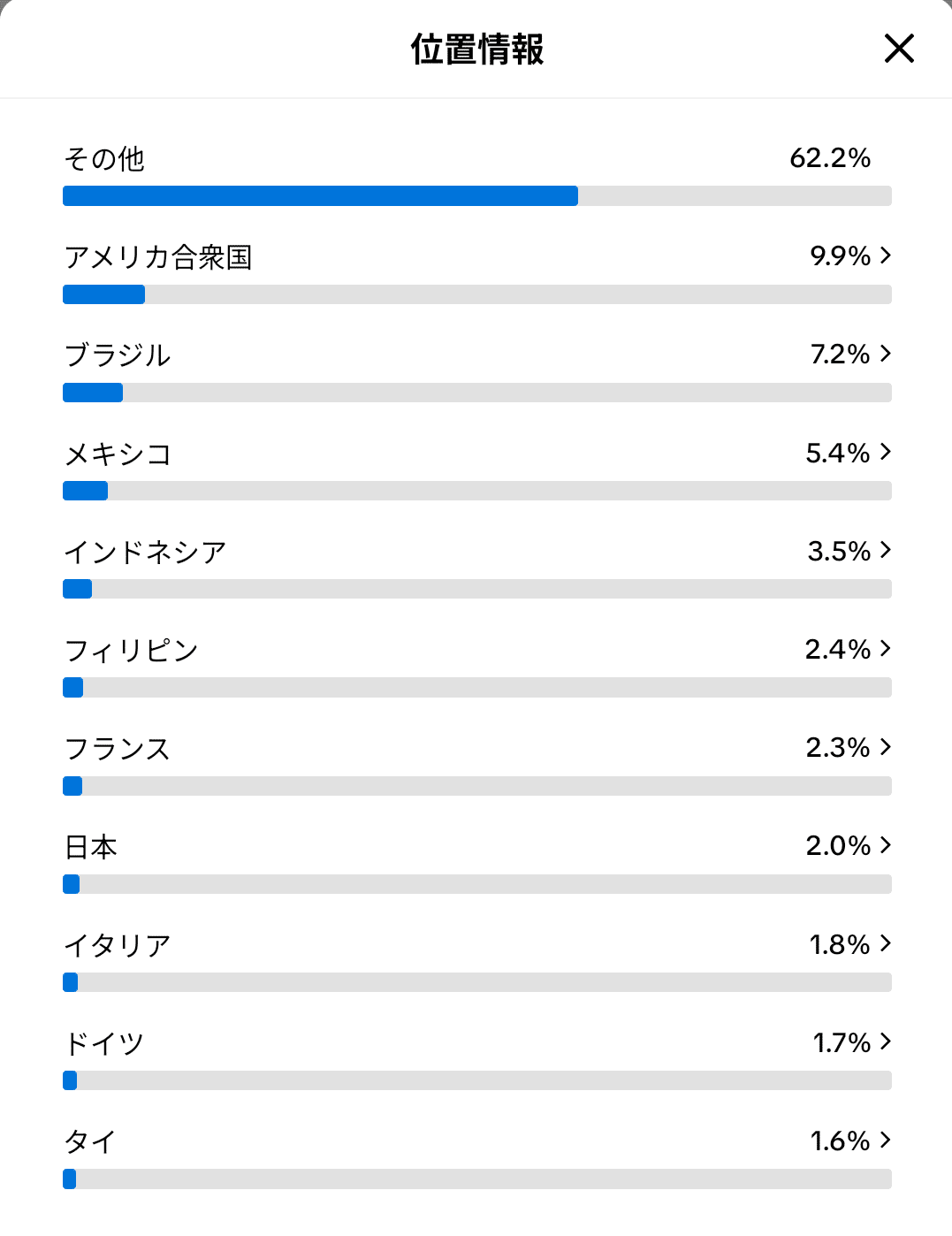
Task: Click the タイ percentage 1.6%
Action: (x=838, y=1141)
